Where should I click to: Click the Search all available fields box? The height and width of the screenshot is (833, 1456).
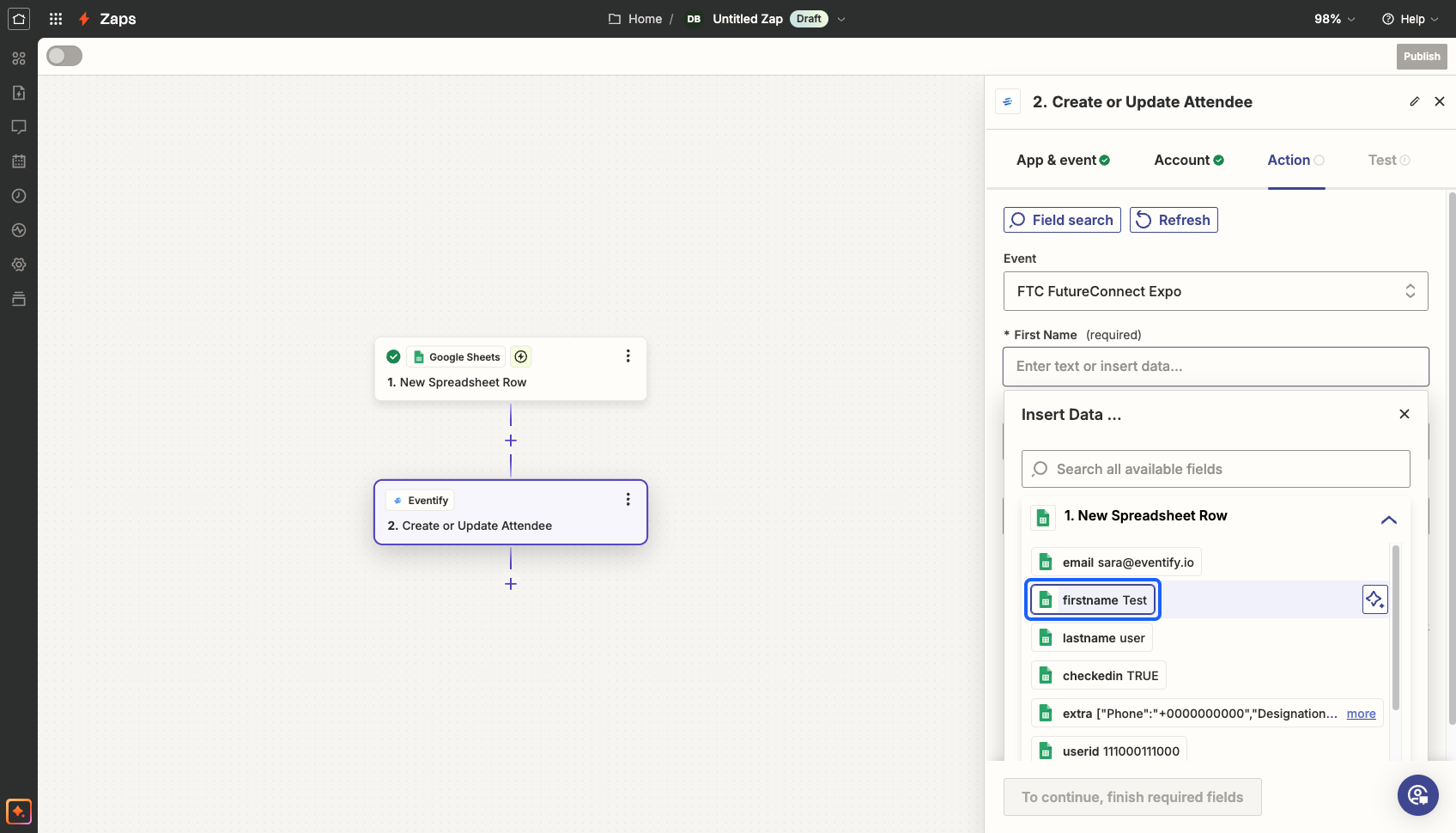(1216, 469)
